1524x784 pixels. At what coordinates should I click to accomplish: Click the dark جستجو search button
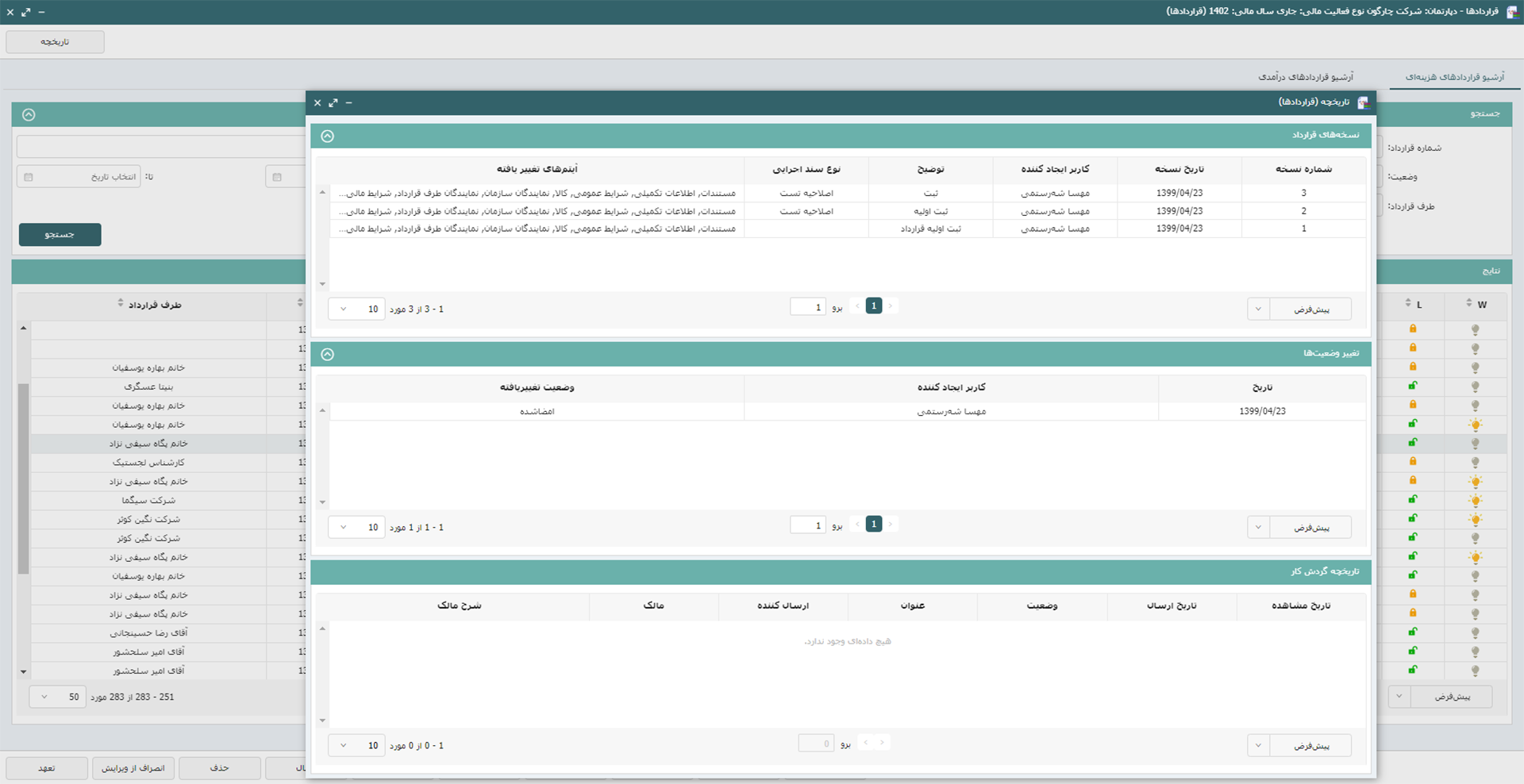click(60, 235)
